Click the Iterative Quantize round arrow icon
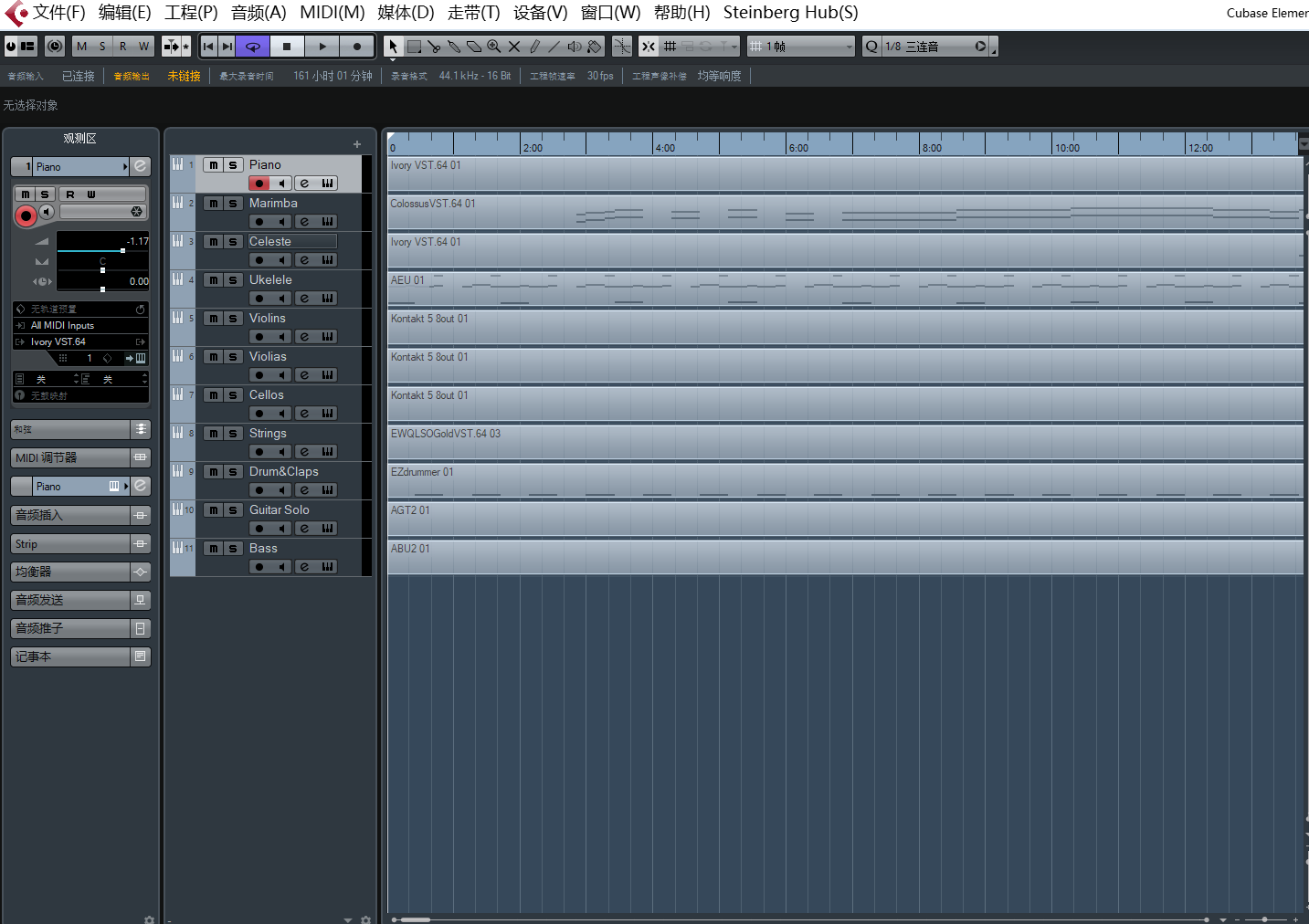 (980, 47)
